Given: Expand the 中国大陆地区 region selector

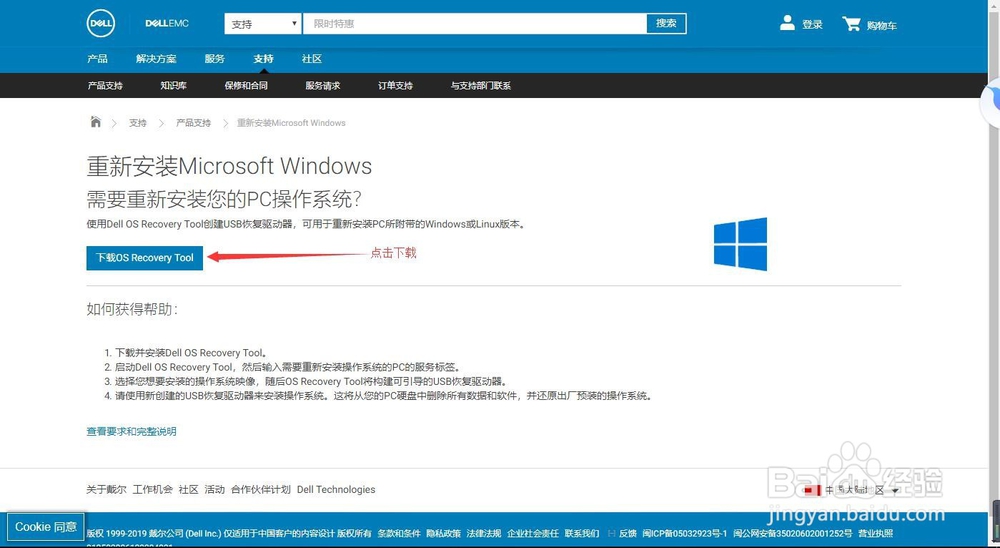Looking at the screenshot, I should 861,490.
